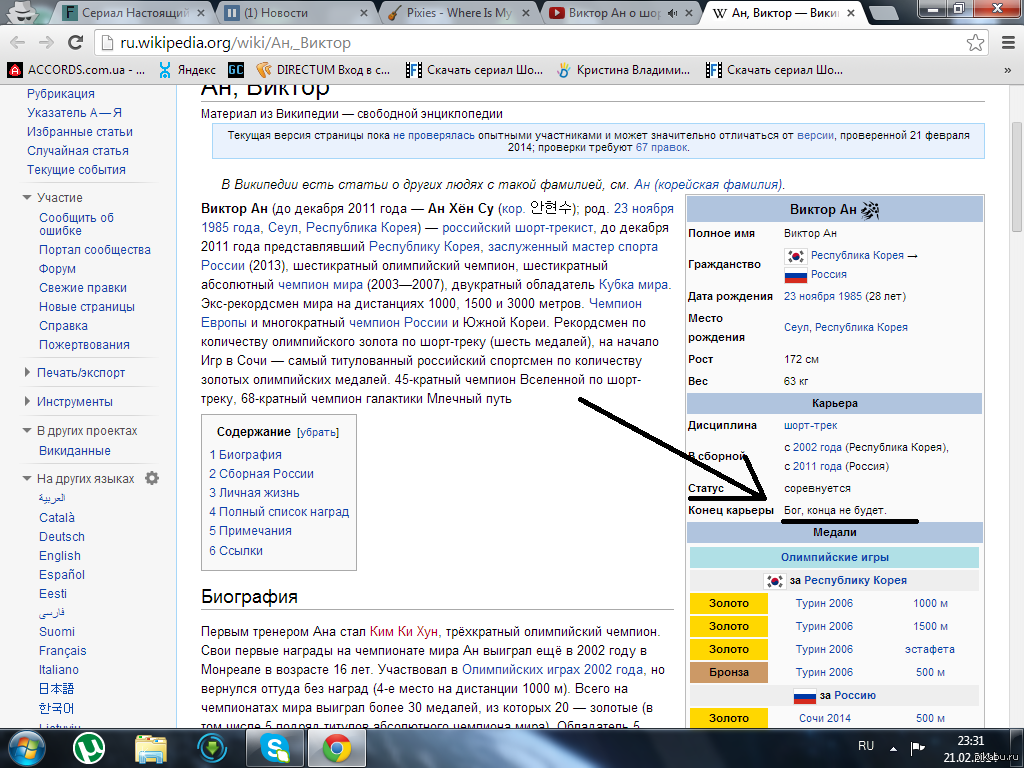Open the first 'Скачать сериал Шо...' bookmark

pos(474,70)
